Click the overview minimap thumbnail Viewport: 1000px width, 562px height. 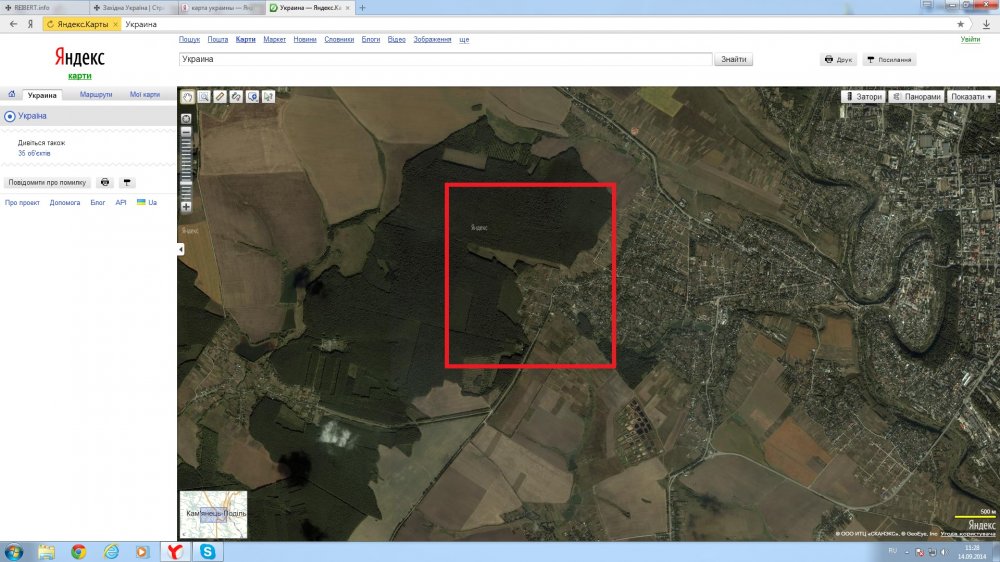pos(213,514)
